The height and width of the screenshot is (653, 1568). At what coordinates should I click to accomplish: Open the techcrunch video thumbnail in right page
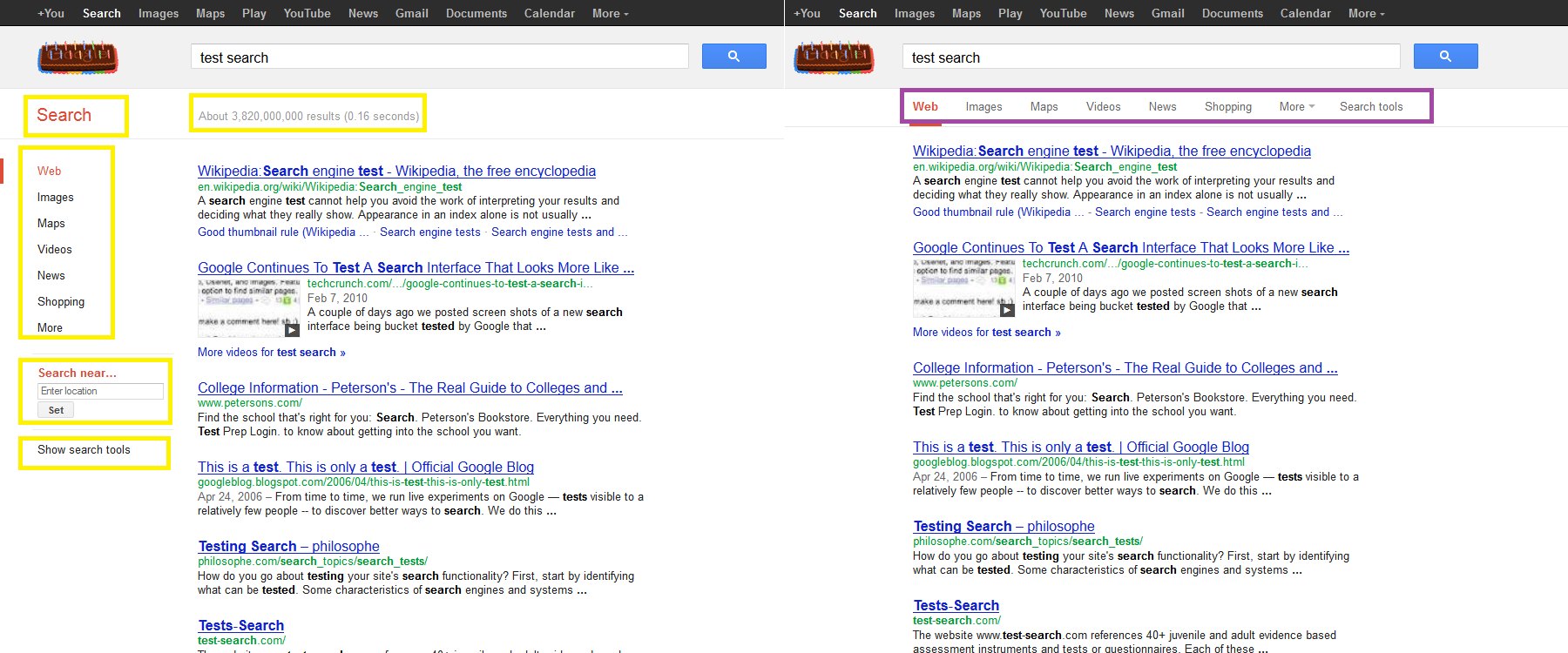click(x=964, y=287)
